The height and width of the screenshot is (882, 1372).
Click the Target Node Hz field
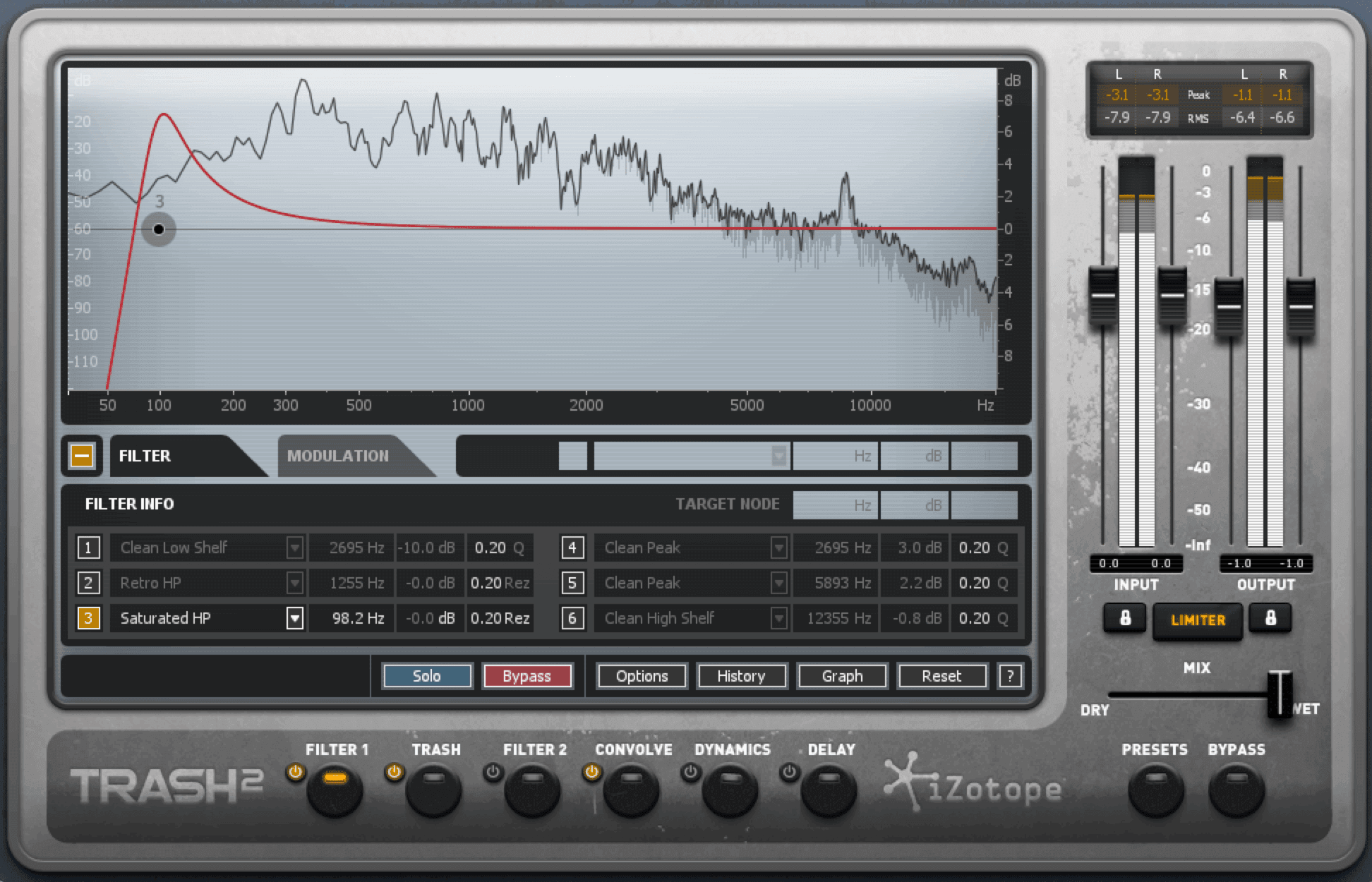(x=836, y=505)
